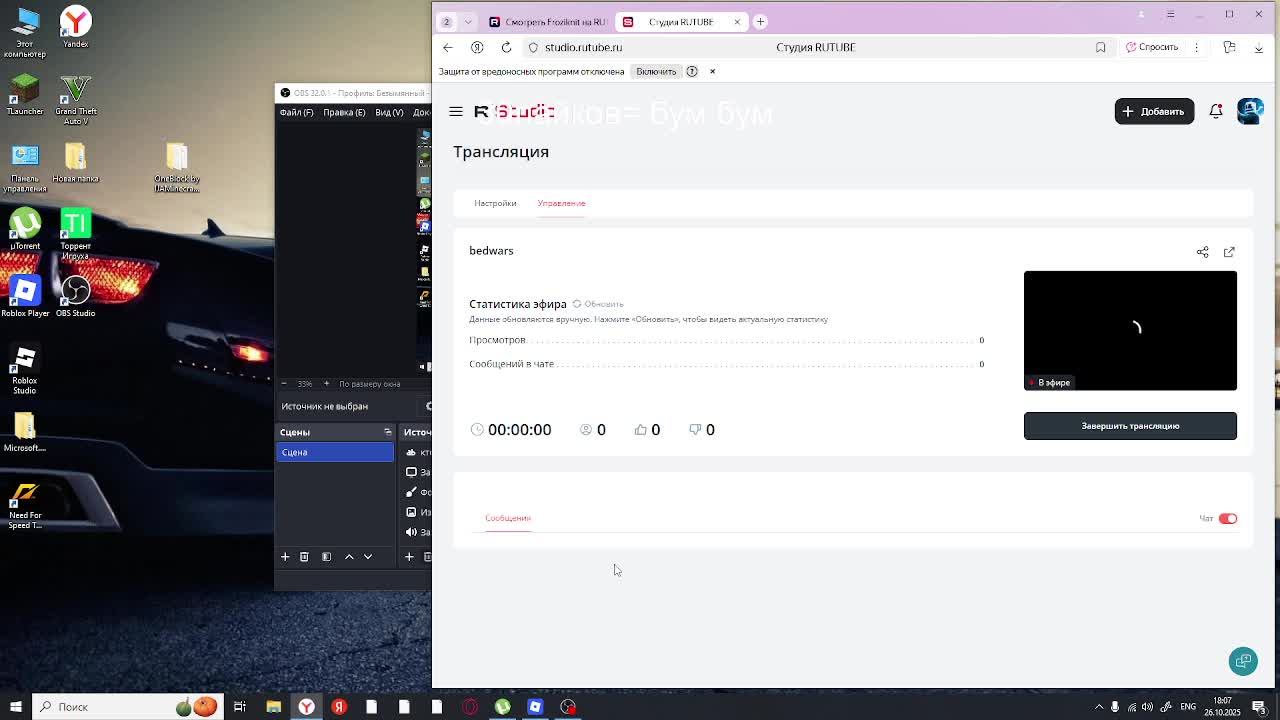
Task: Open a new browser tab
Action: tap(760, 22)
